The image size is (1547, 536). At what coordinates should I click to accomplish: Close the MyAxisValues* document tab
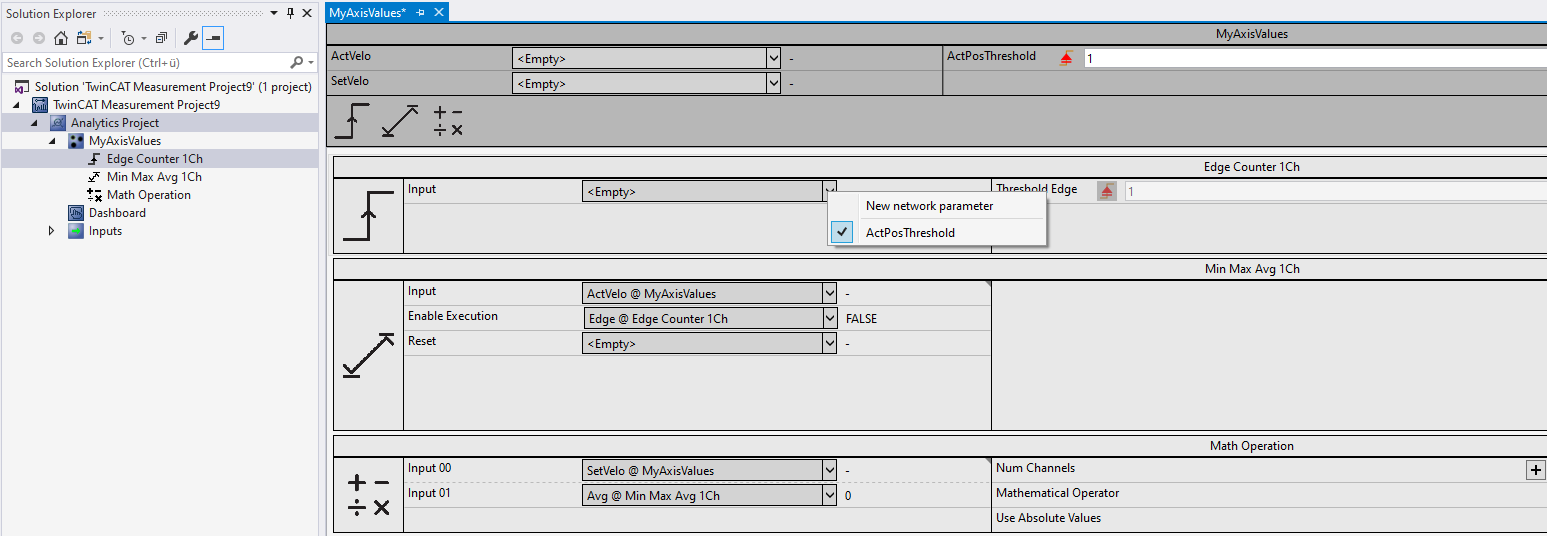tap(438, 12)
